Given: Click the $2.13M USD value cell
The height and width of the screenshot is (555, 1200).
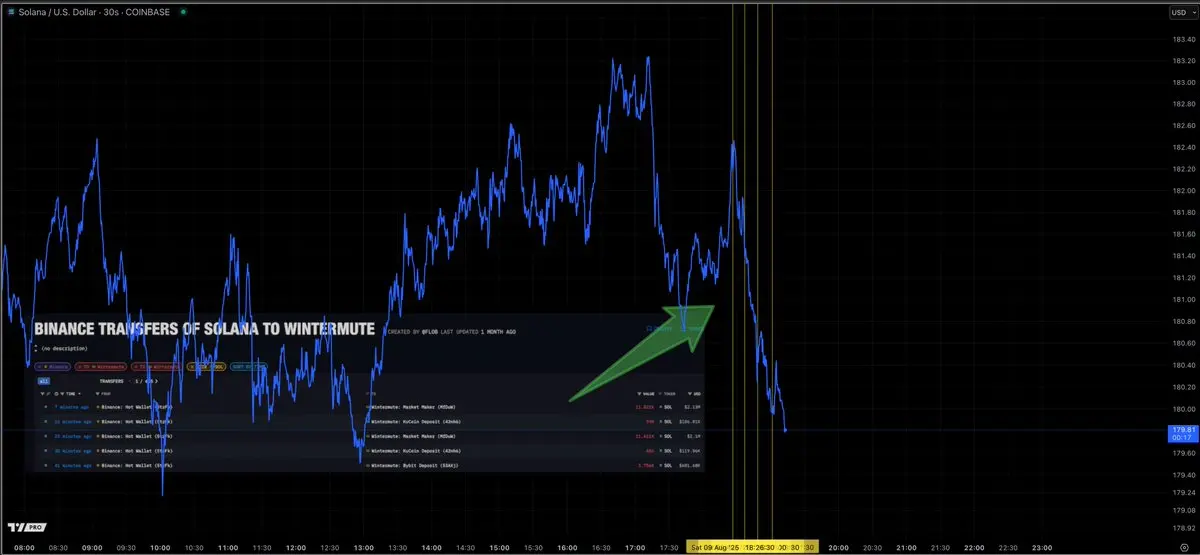Looking at the screenshot, I should (693, 408).
